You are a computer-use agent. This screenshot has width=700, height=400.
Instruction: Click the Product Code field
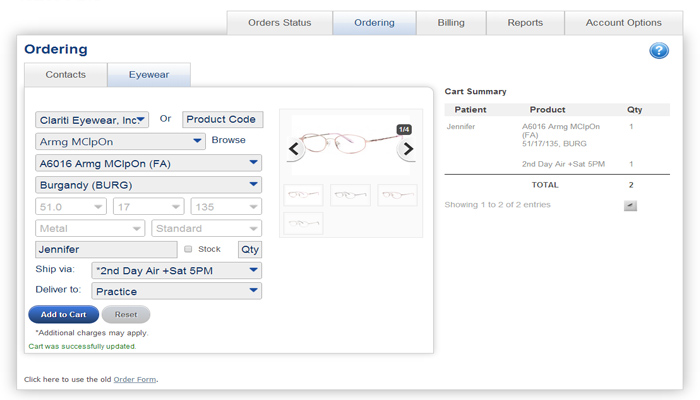tap(222, 119)
